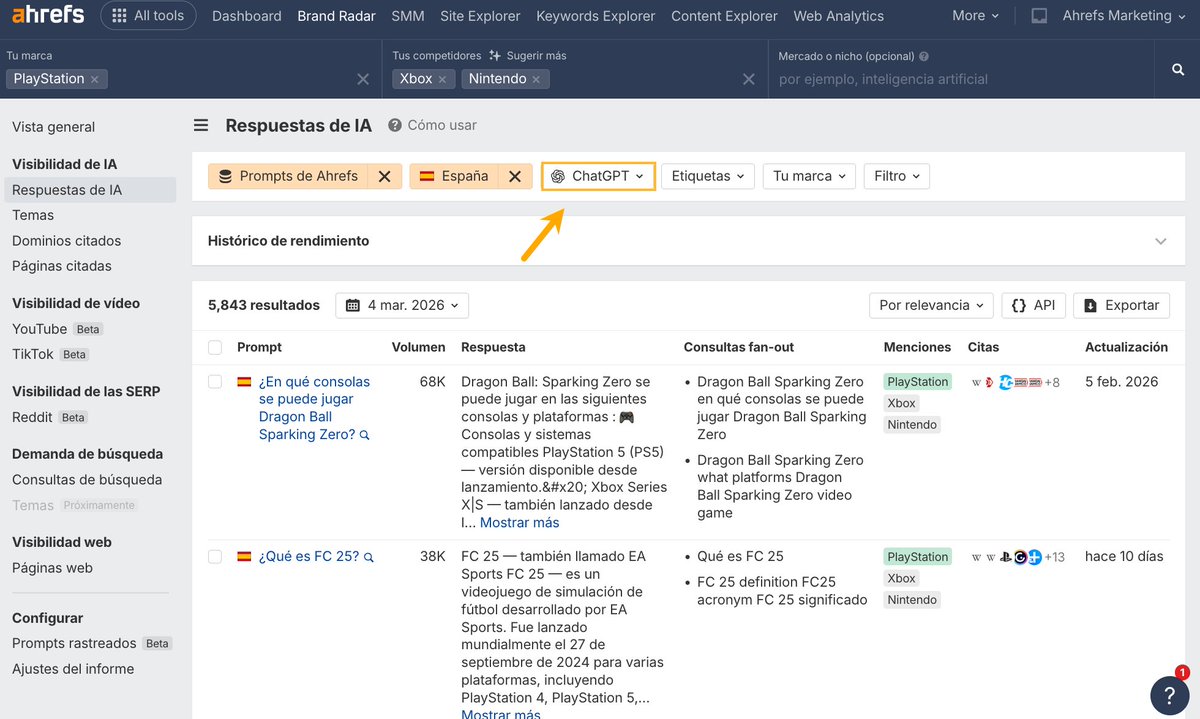Click search icon beside ¿Qué es FC 25?
This screenshot has height=719, width=1200.
coord(369,557)
